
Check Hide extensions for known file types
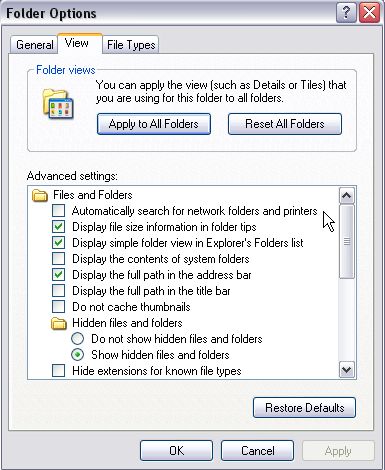coord(59,371)
